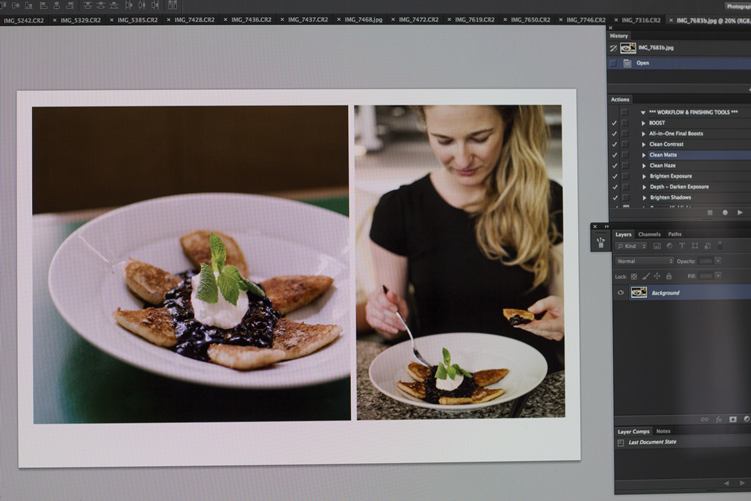Select the Background layer thumbnail
The width and height of the screenshot is (751, 501).
pos(638,292)
